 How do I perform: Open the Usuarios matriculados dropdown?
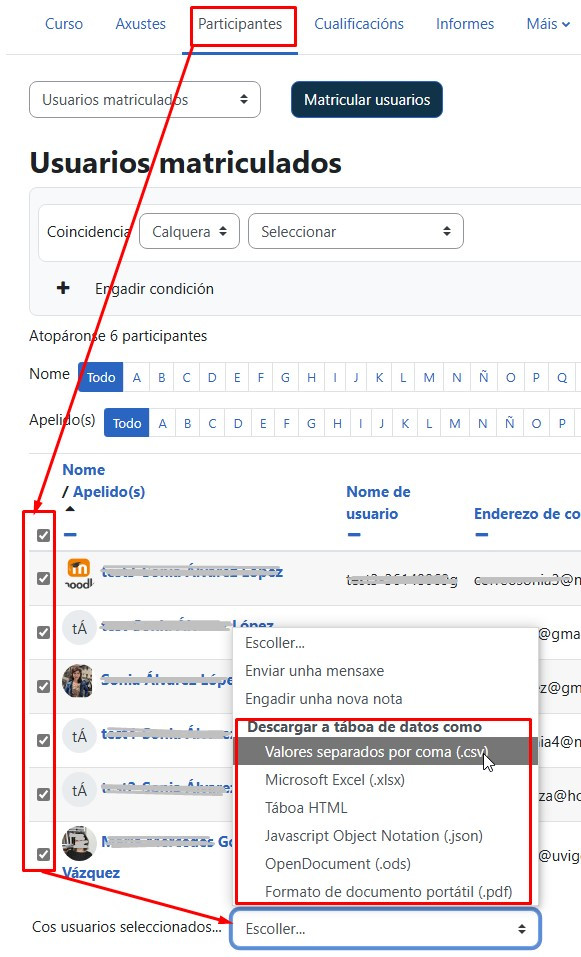pos(145,99)
